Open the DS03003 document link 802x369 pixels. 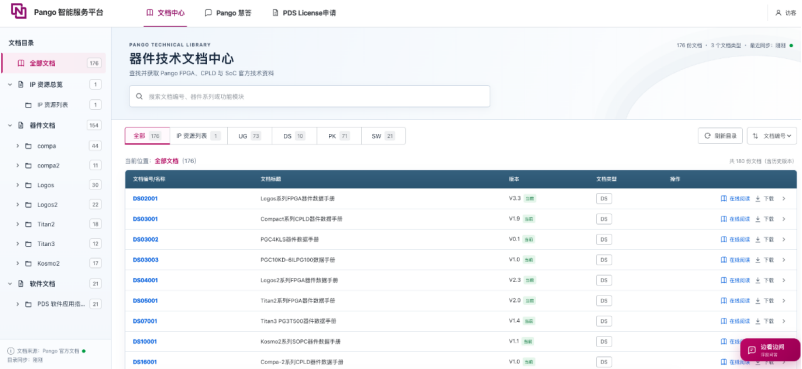[x=145, y=260]
